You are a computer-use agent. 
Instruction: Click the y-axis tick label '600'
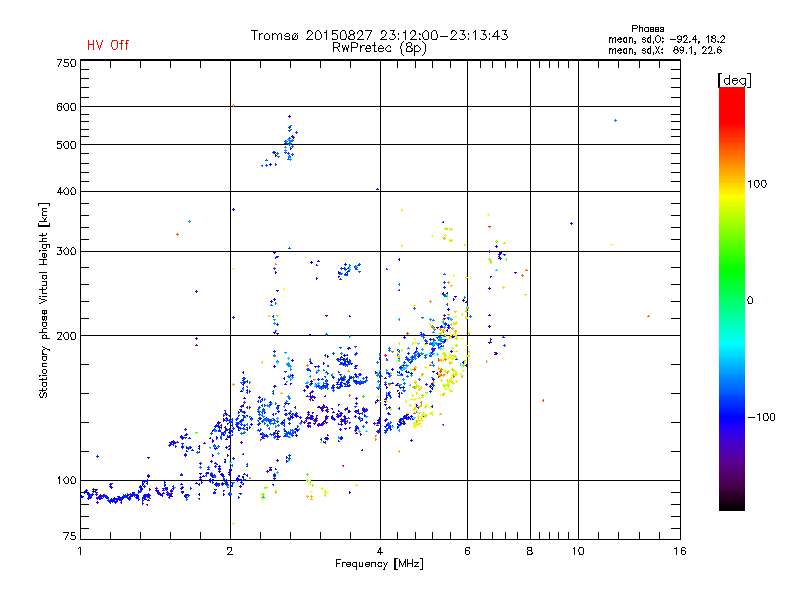tap(66, 107)
